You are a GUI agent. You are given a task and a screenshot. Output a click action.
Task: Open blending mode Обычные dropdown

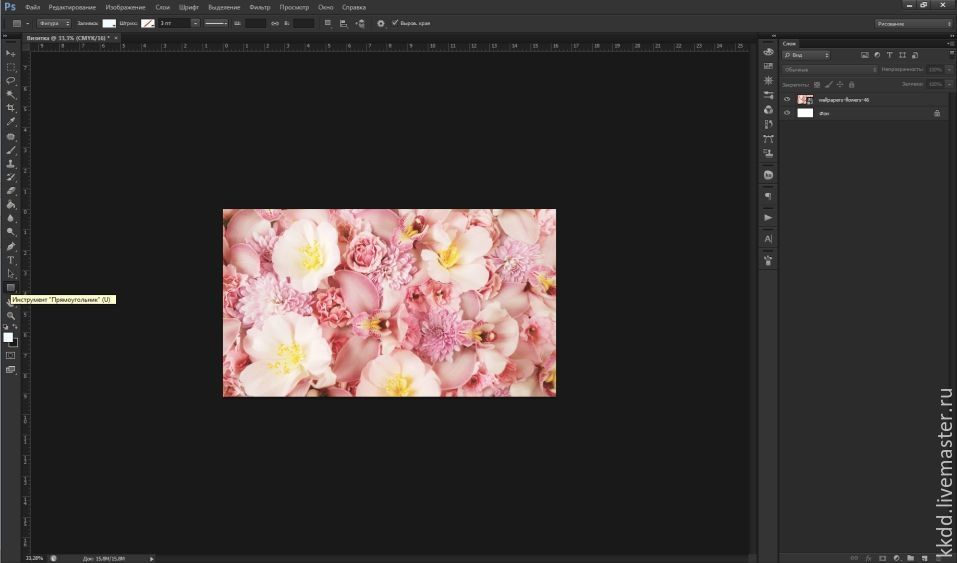point(830,70)
